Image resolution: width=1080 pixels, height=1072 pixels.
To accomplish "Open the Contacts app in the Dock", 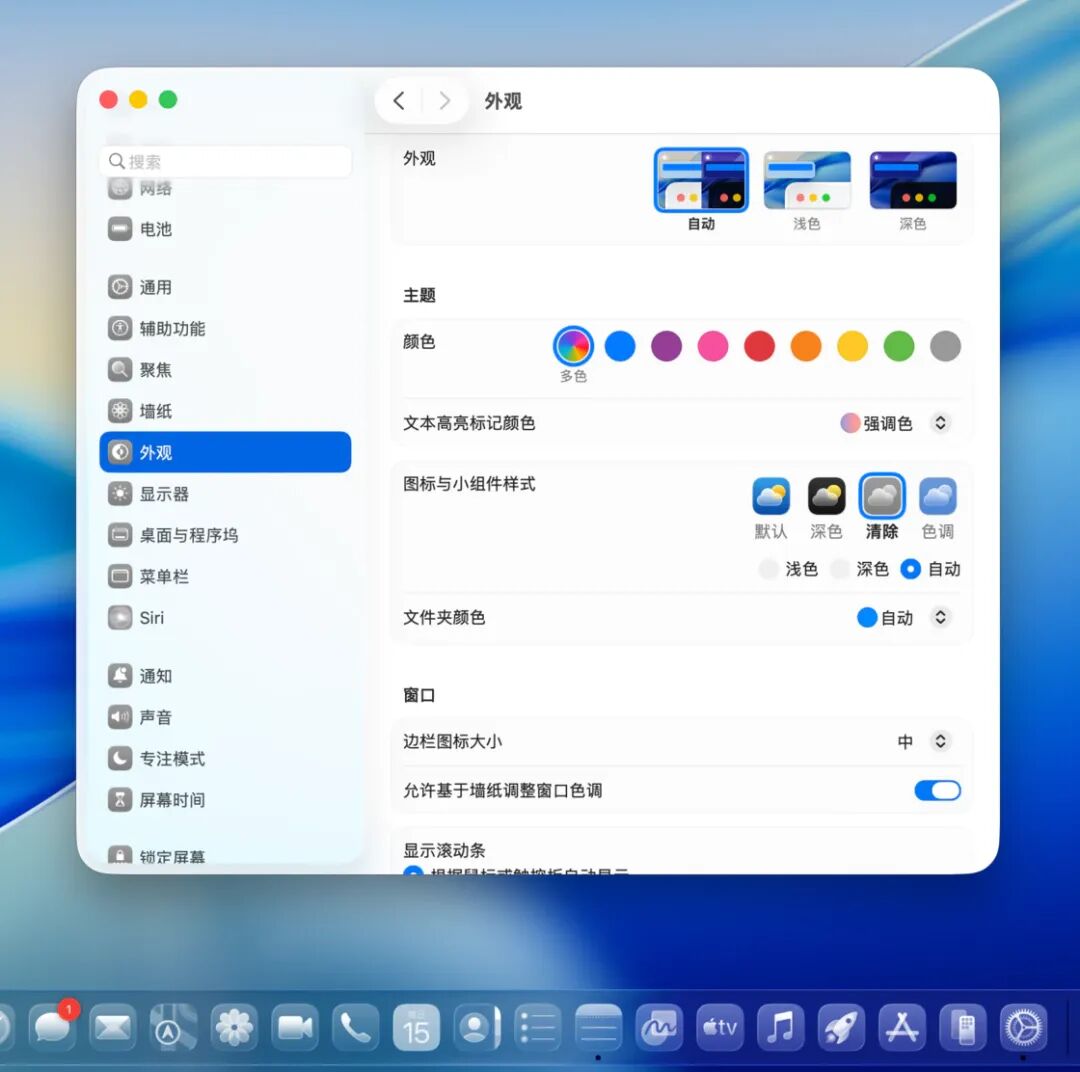I will click(x=477, y=1027).
